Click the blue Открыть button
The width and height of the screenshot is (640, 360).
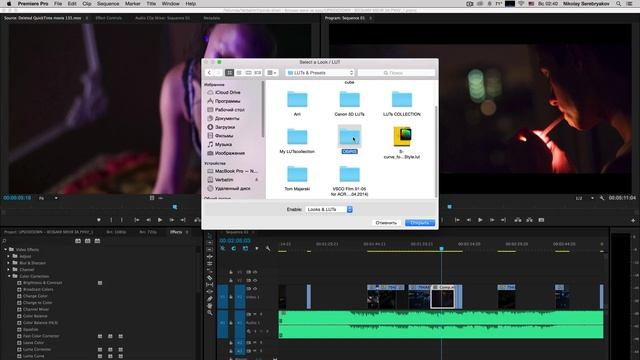pyautogui.click(x=420, y=223)
